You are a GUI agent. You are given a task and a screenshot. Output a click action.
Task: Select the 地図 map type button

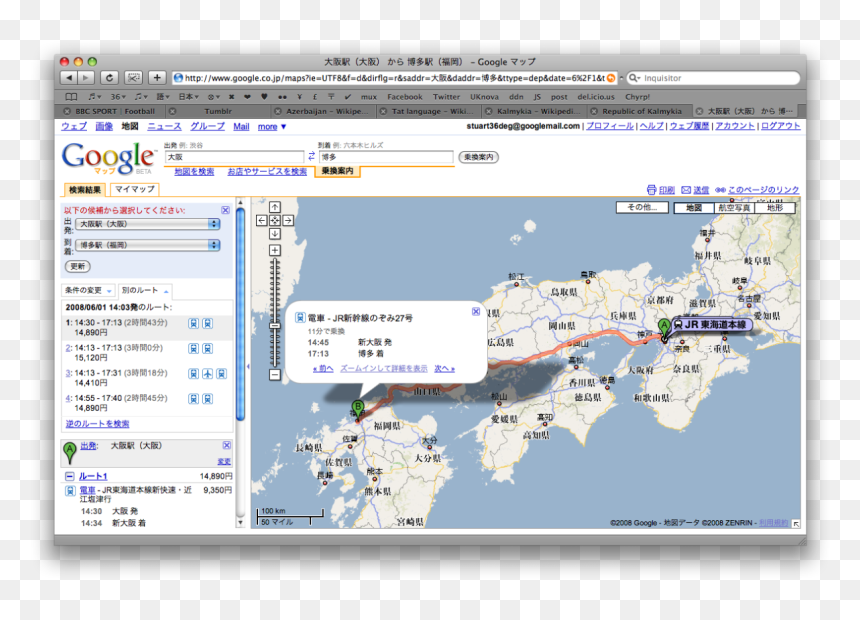(x=694, y=207)
